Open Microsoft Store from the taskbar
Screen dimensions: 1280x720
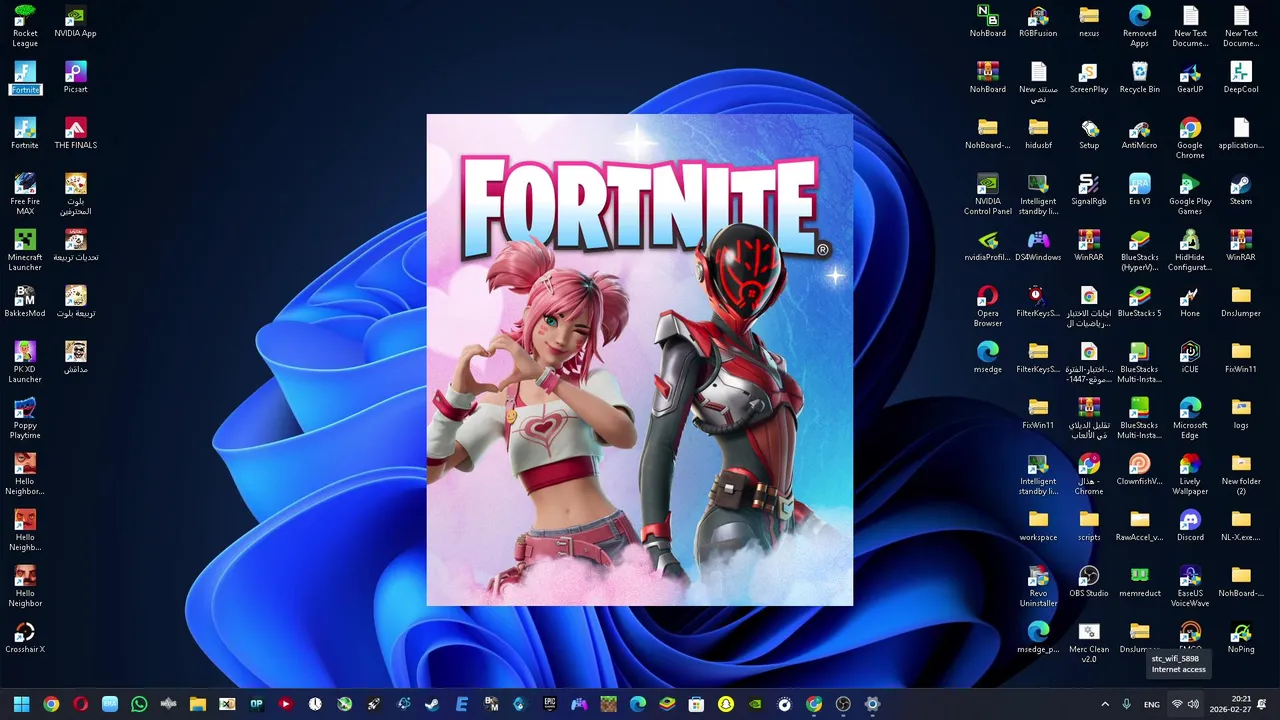(x=696, y=704)
